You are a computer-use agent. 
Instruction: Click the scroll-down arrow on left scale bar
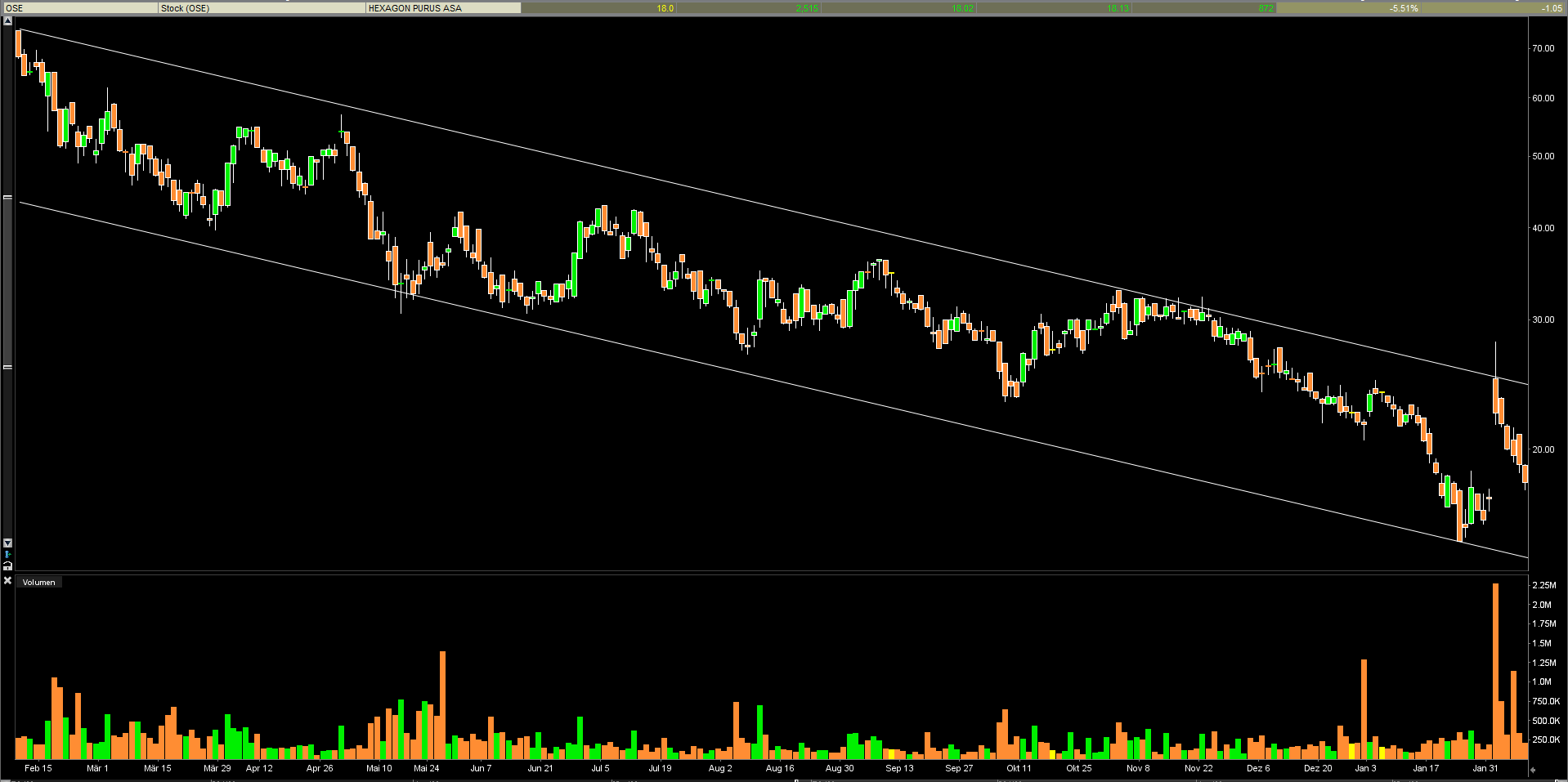(7, 543)
